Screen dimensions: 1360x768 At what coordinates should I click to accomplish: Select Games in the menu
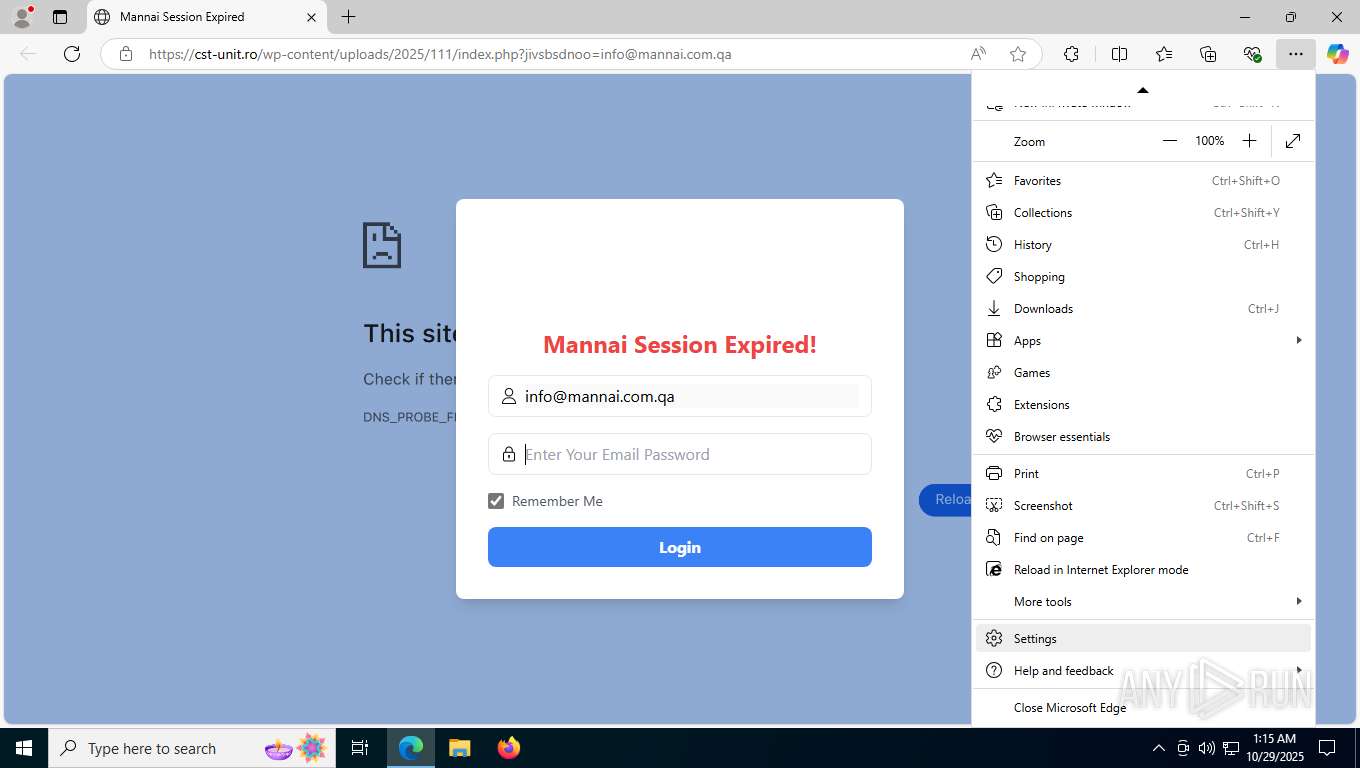point(1143,373)
